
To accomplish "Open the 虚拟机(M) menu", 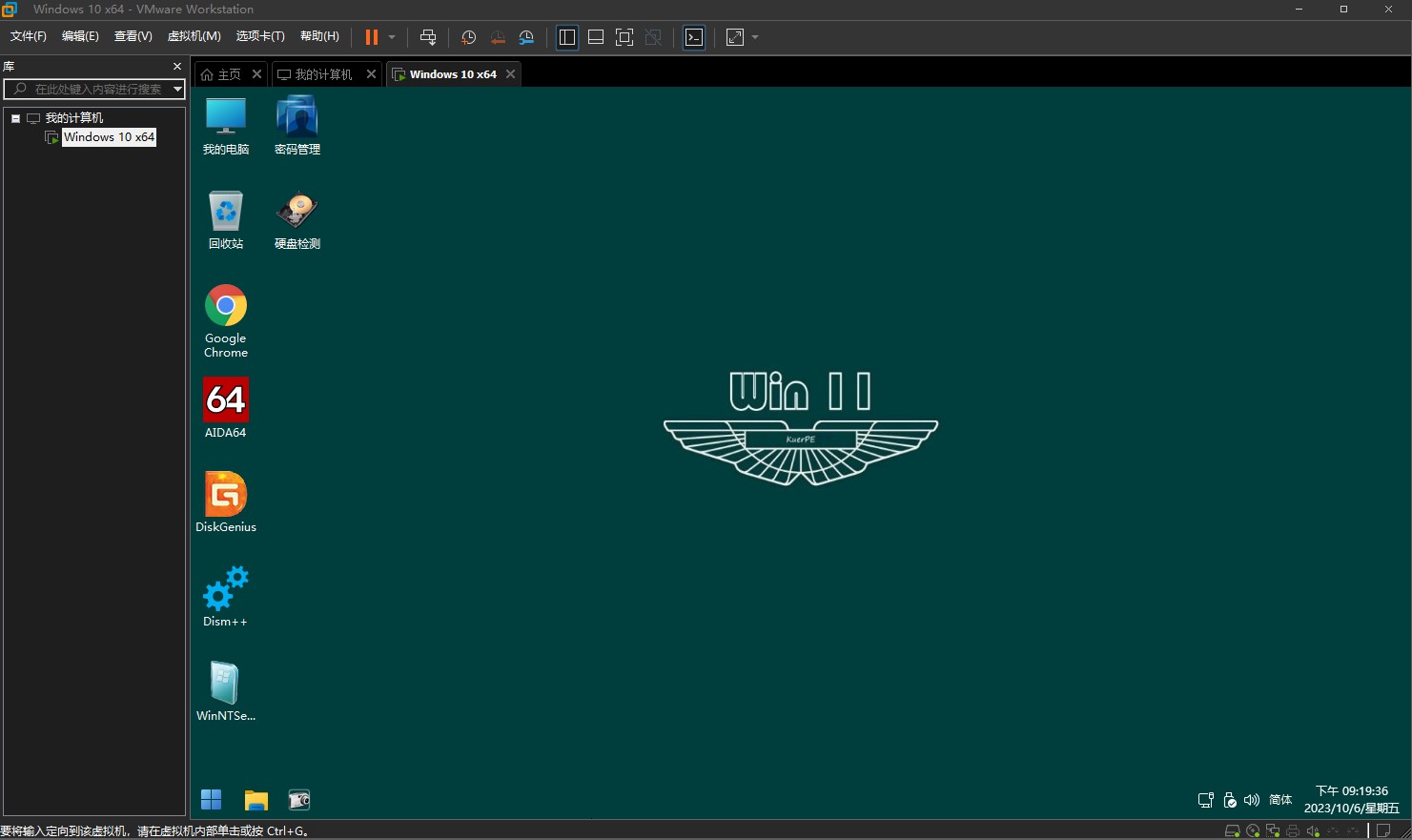I will [194, 36].
